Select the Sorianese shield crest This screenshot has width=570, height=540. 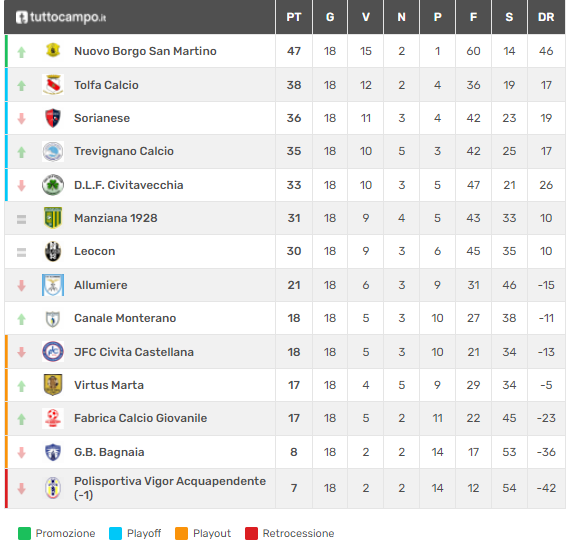click(x=53, y=118)
